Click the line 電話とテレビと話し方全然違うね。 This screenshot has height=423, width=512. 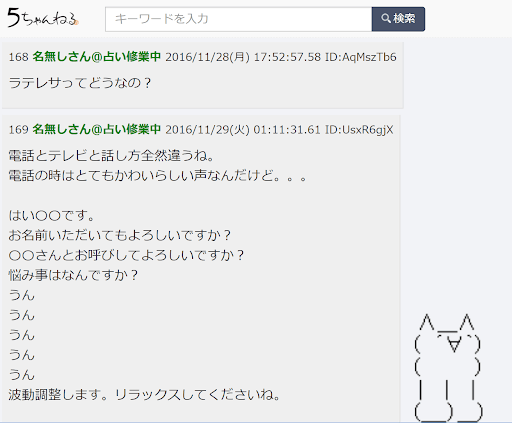tap(112, 156)
